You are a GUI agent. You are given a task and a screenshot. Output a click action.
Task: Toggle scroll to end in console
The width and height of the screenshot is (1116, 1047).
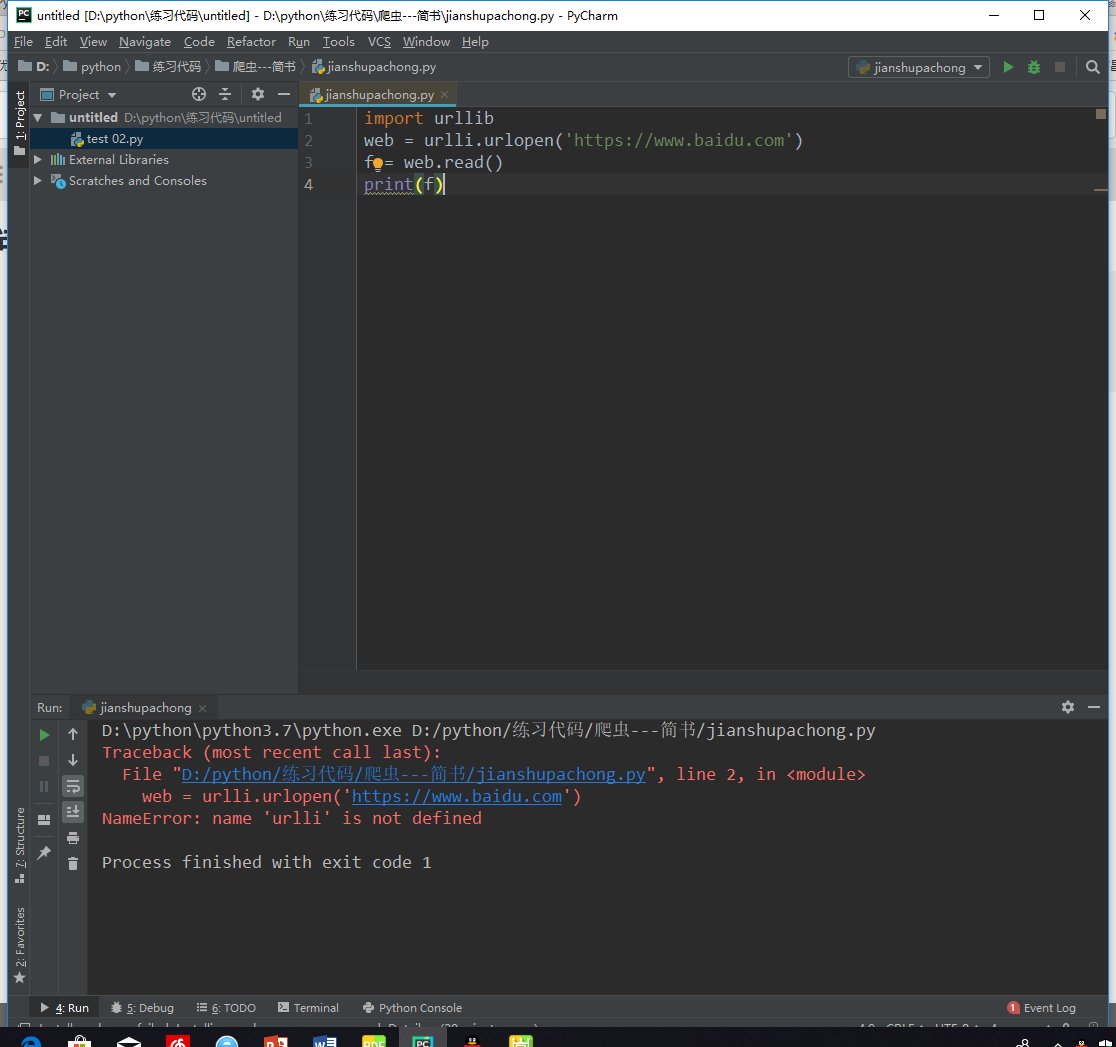pyautogui.click(x=73, y=812)
